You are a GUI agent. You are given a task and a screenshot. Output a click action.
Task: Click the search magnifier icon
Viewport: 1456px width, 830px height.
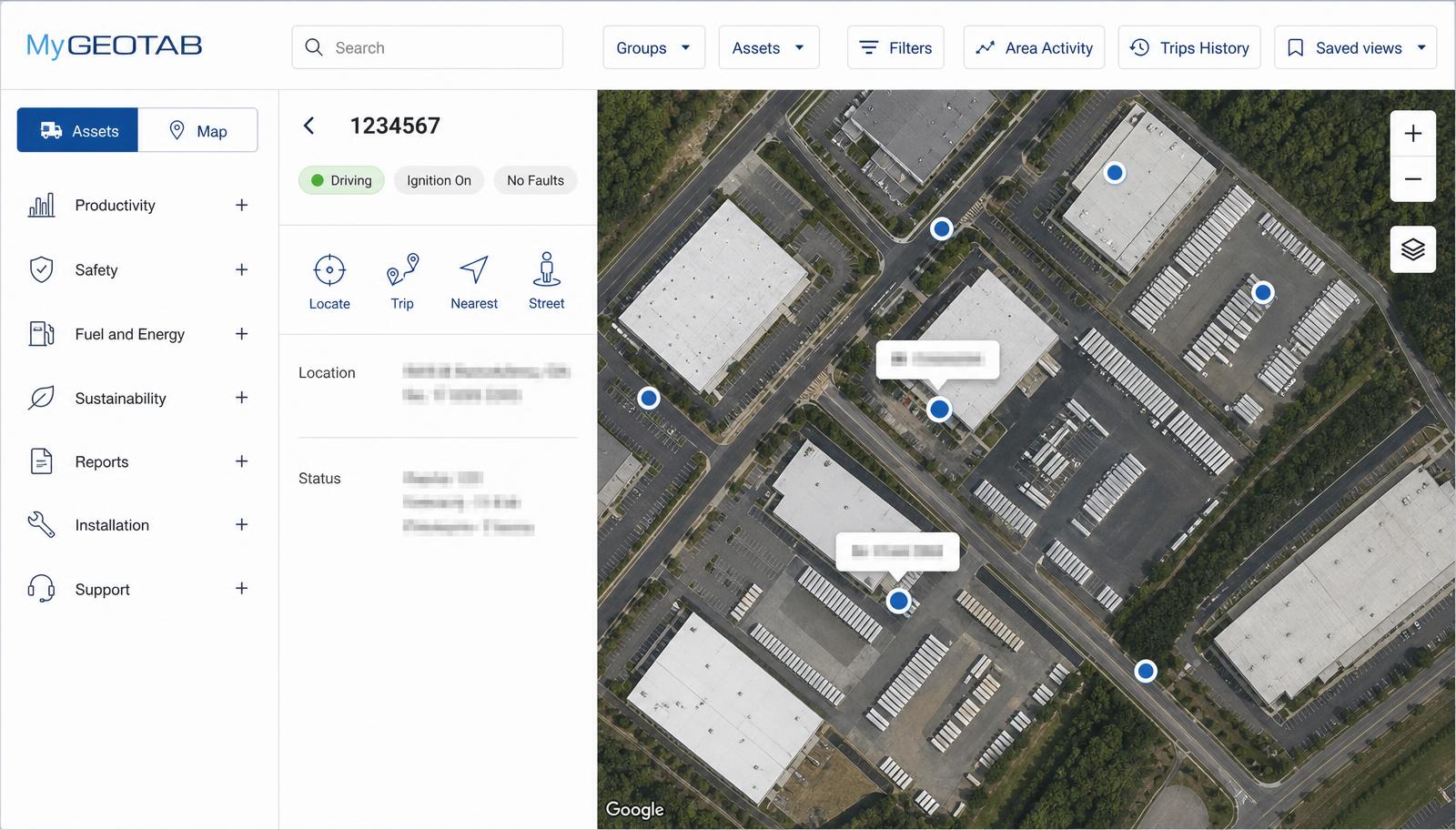[x=314, y=47]
